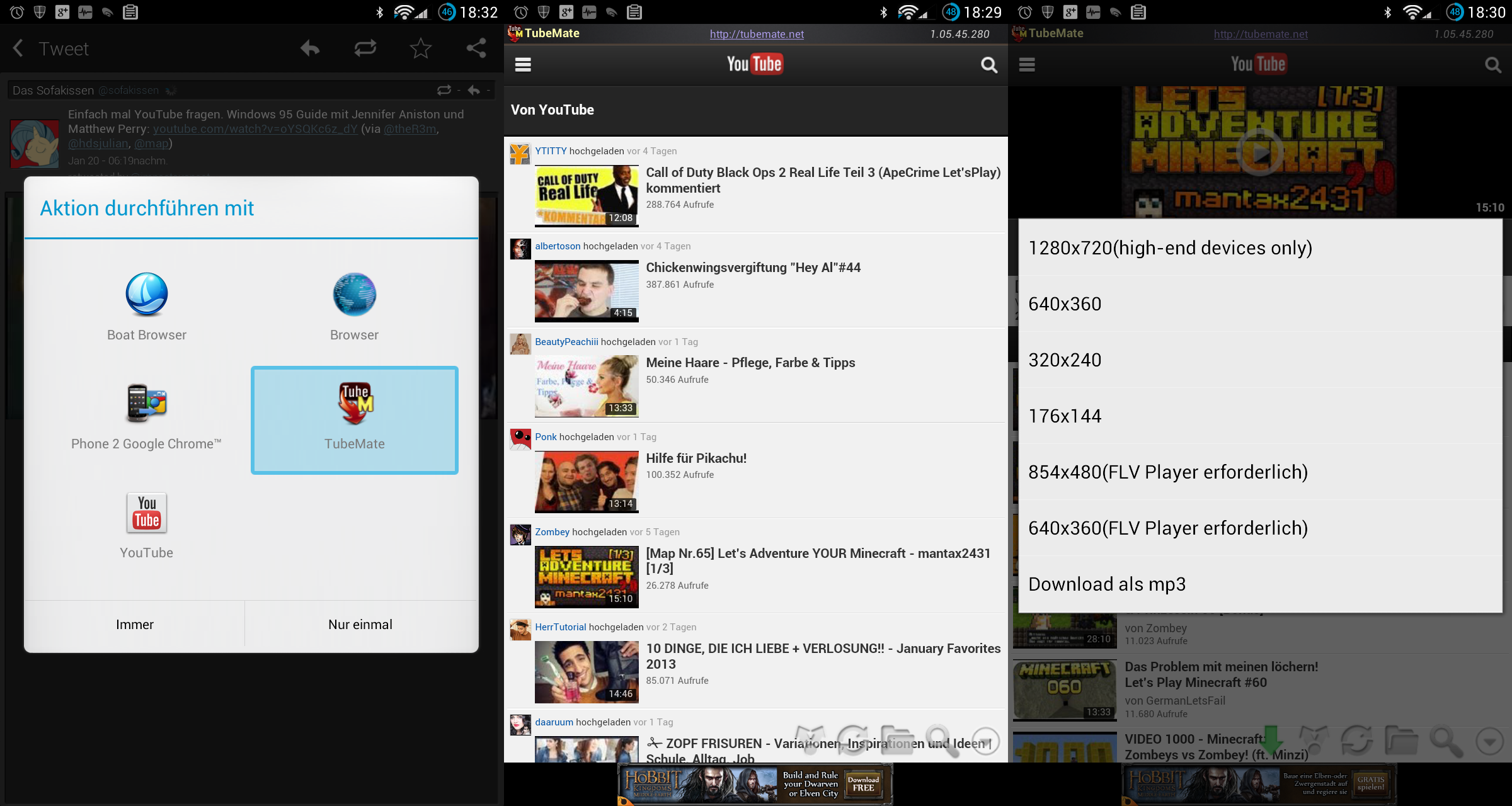
Task: Expand circled arrow in middle floating toolbar
Action: point(986,741)
